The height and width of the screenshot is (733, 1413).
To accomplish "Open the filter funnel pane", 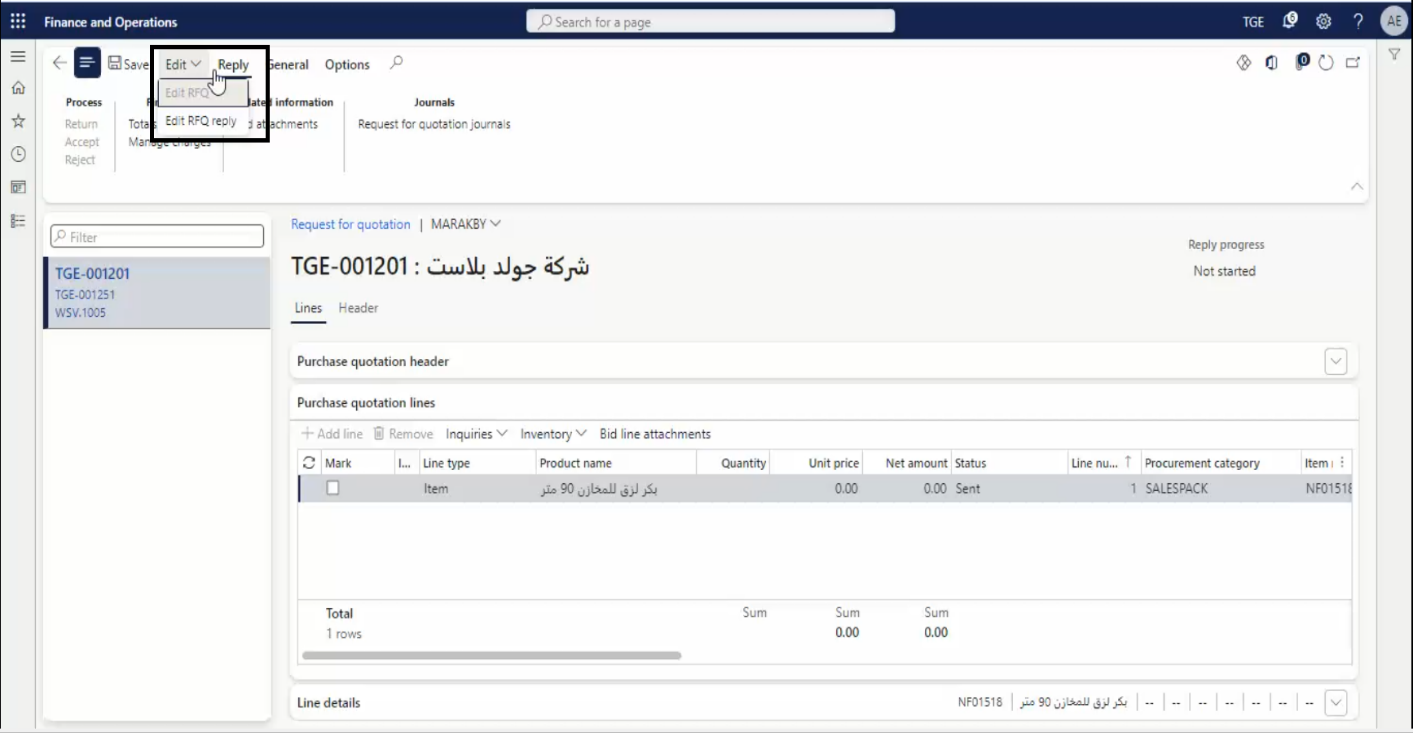I will coord(1394,57).
